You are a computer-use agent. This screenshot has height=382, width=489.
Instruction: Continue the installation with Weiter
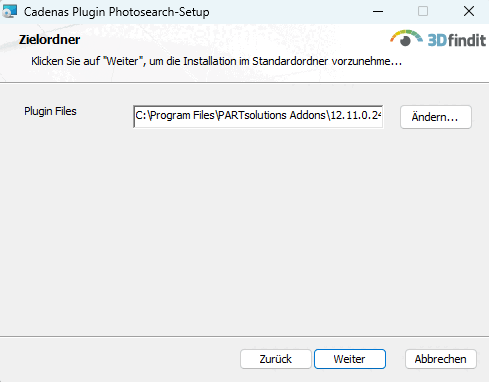[350, 359]
